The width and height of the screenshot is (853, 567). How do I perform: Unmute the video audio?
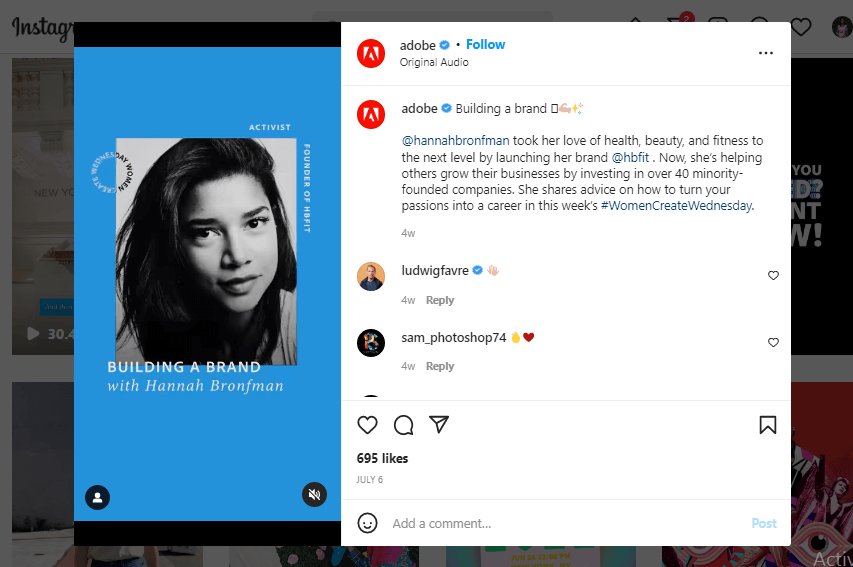[x=314, y=494]
